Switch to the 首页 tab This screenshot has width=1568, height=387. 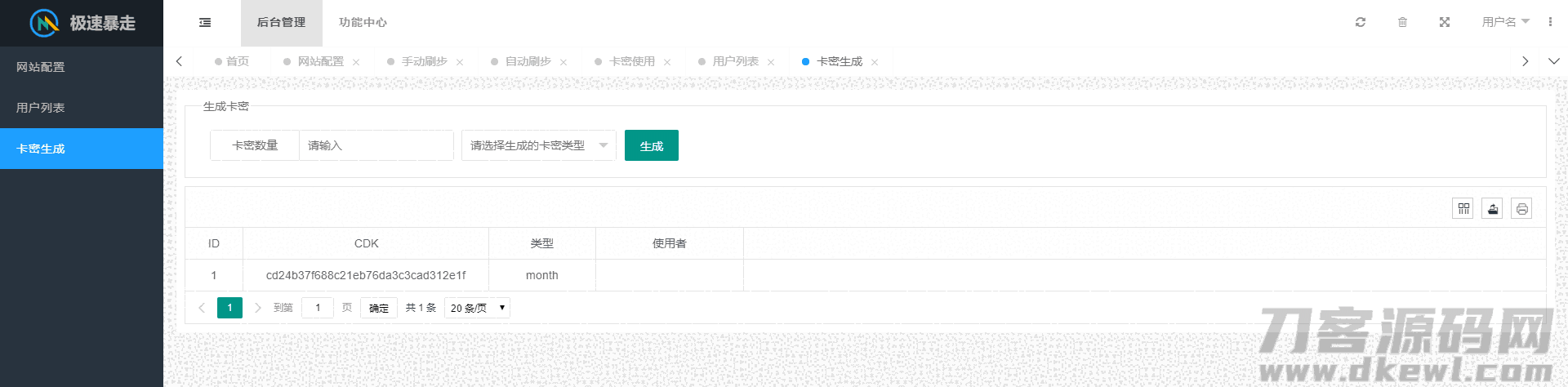233,61
